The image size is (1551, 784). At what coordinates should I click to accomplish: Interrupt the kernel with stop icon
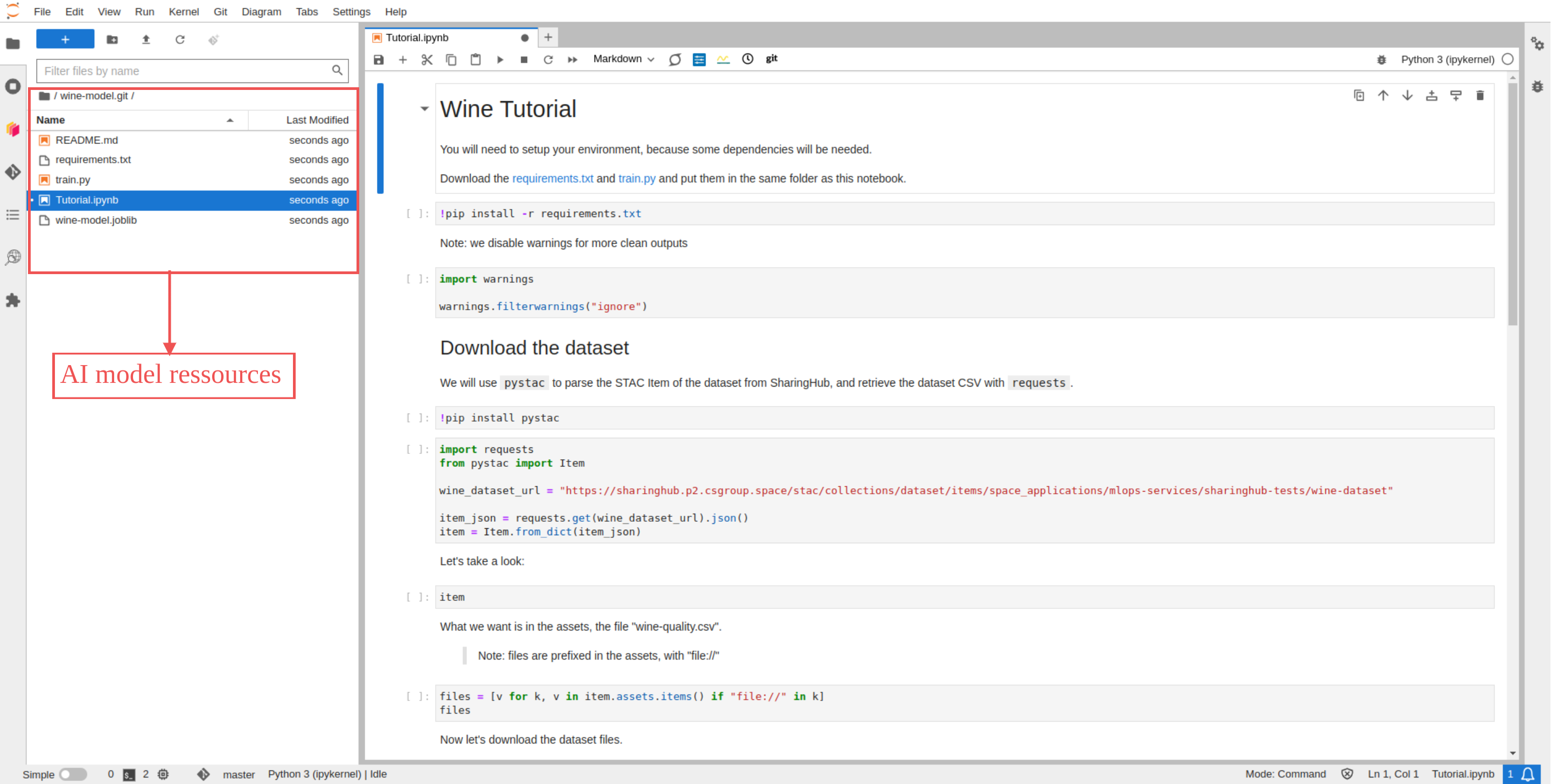[x=524, y=59]
